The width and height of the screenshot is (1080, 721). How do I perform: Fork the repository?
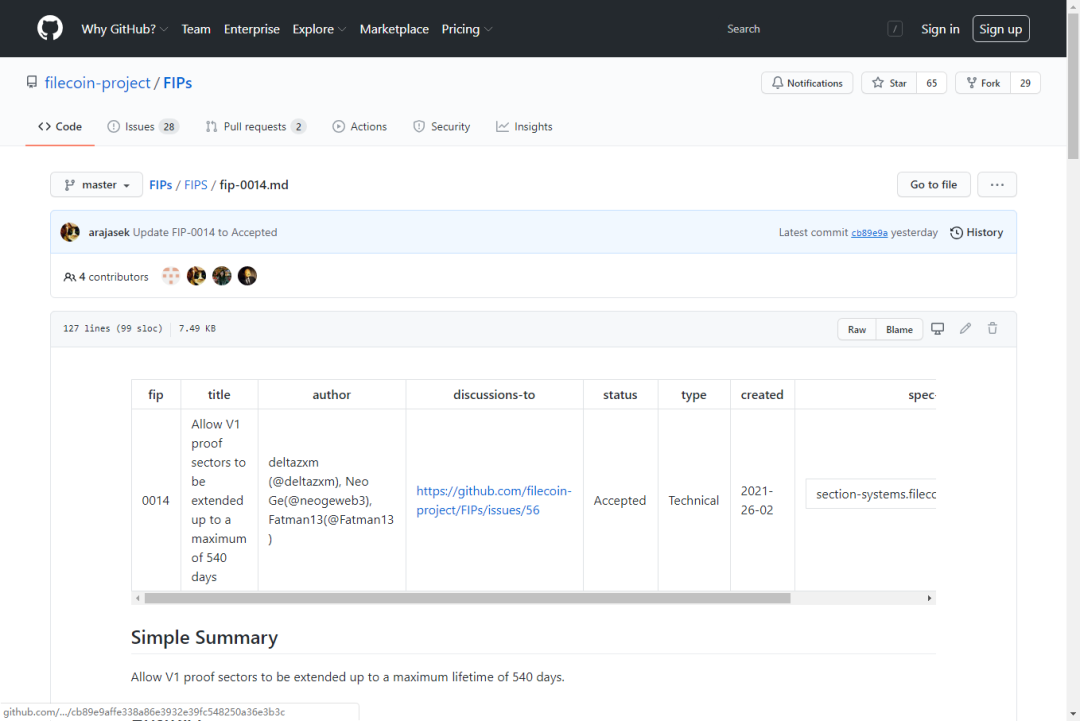point(983,83)
